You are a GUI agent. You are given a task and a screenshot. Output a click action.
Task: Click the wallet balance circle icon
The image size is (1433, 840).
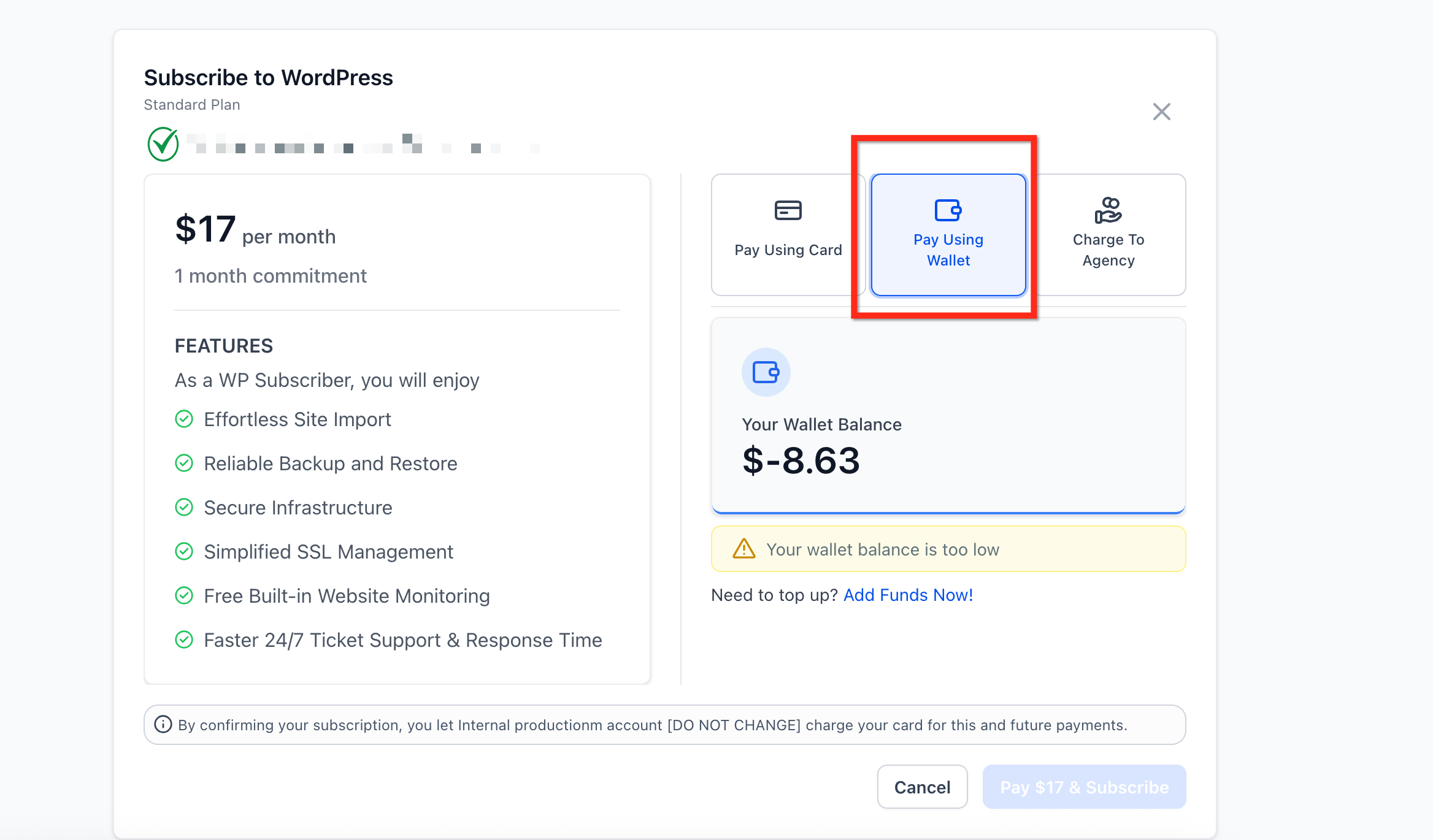click(x=766, y=372)
